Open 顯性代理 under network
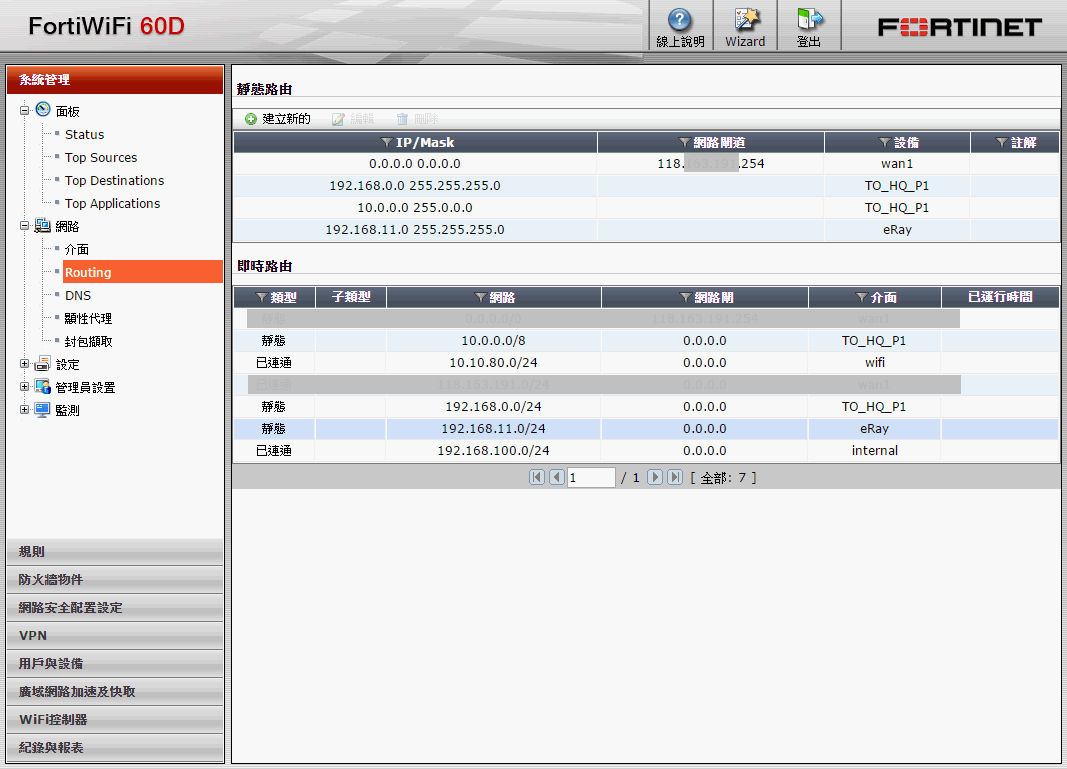 [88, 318]
